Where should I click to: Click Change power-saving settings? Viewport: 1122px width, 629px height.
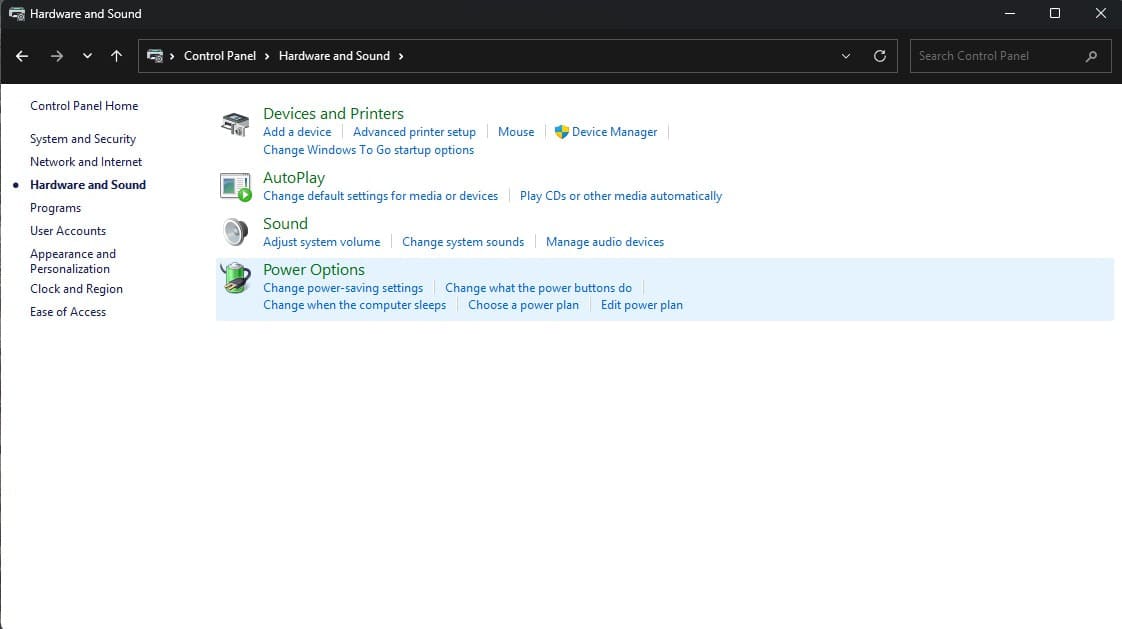pyautogui.click(x=343, y=288)
